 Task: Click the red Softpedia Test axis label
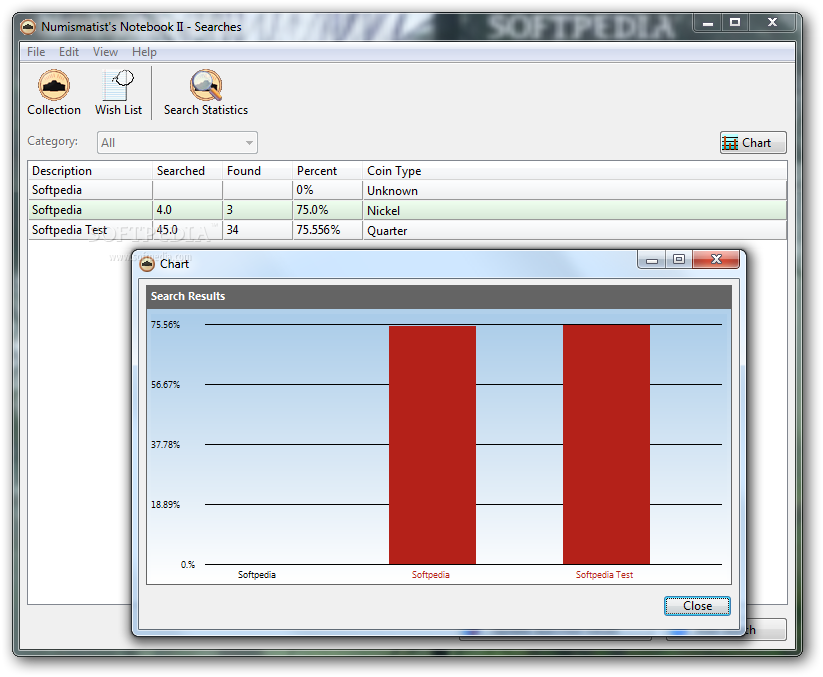point(604,575)
